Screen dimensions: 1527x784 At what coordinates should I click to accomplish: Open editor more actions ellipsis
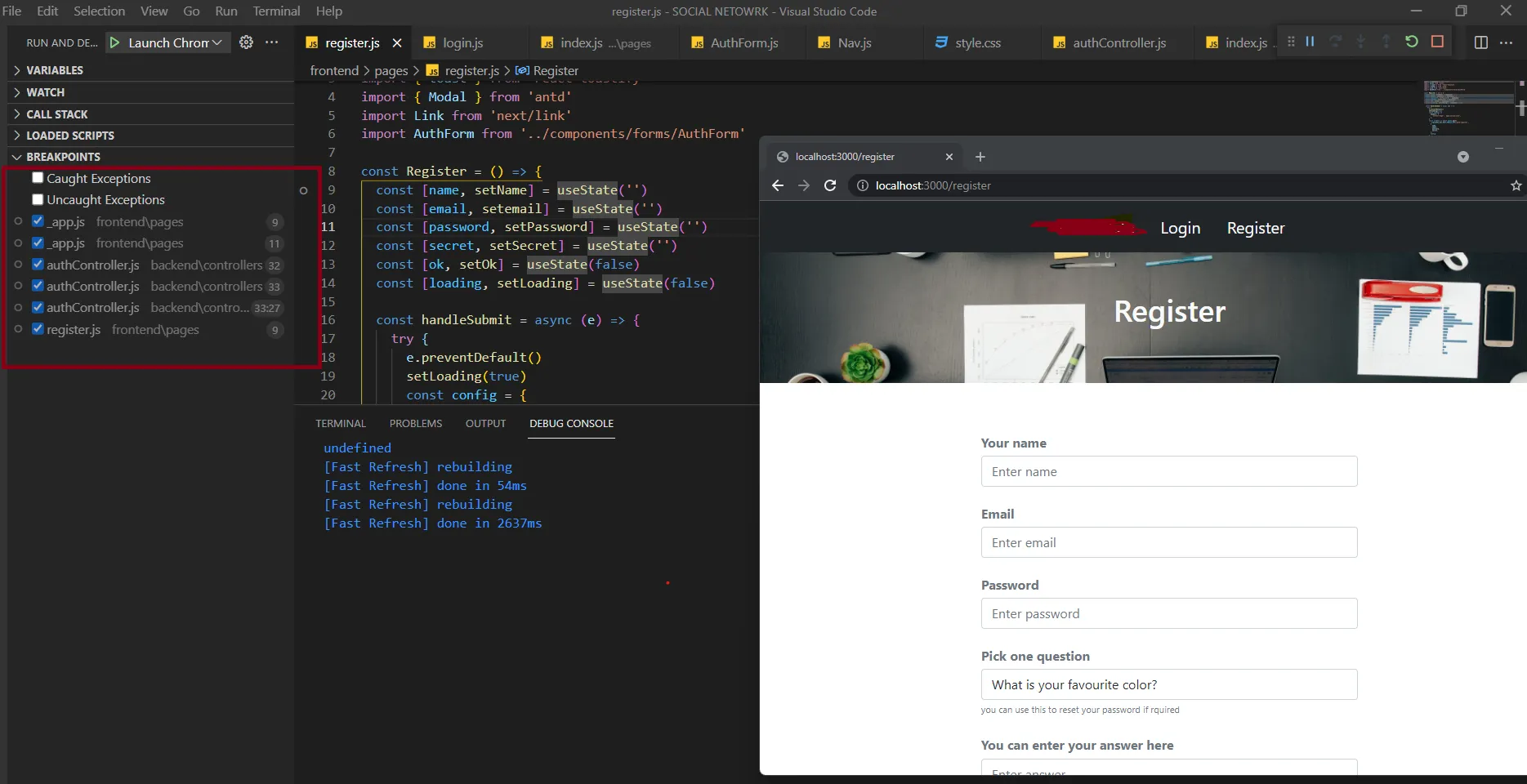coord(1506,42)
